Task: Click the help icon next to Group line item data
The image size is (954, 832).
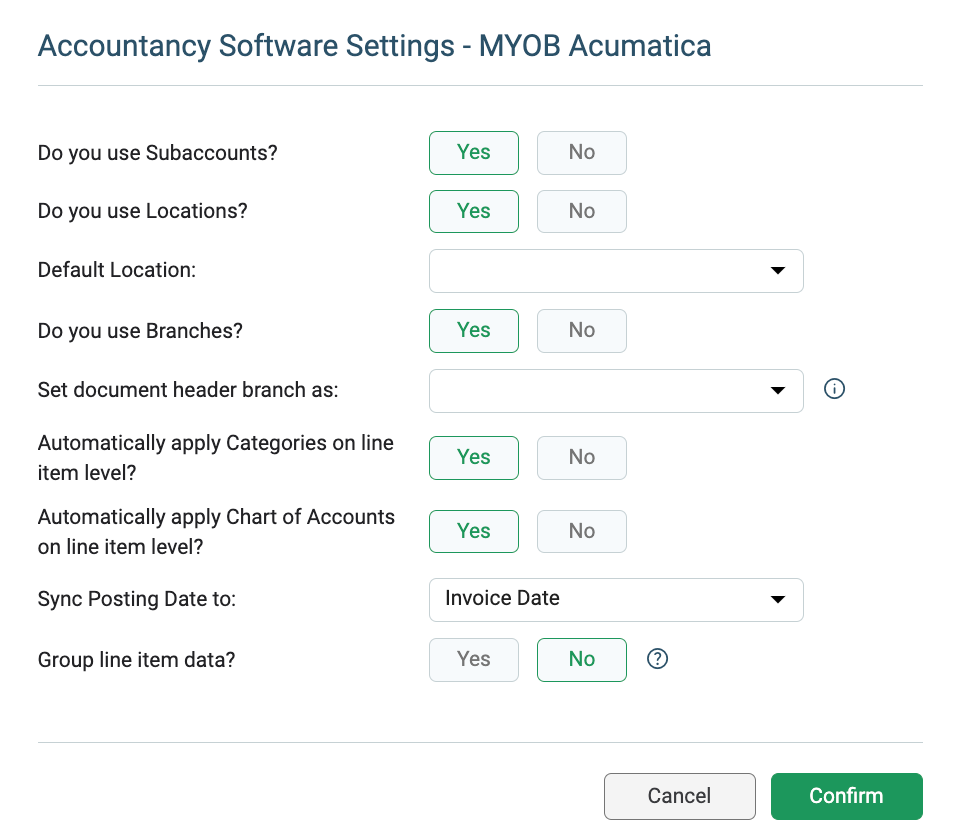Action: click(x=657, y=659)
